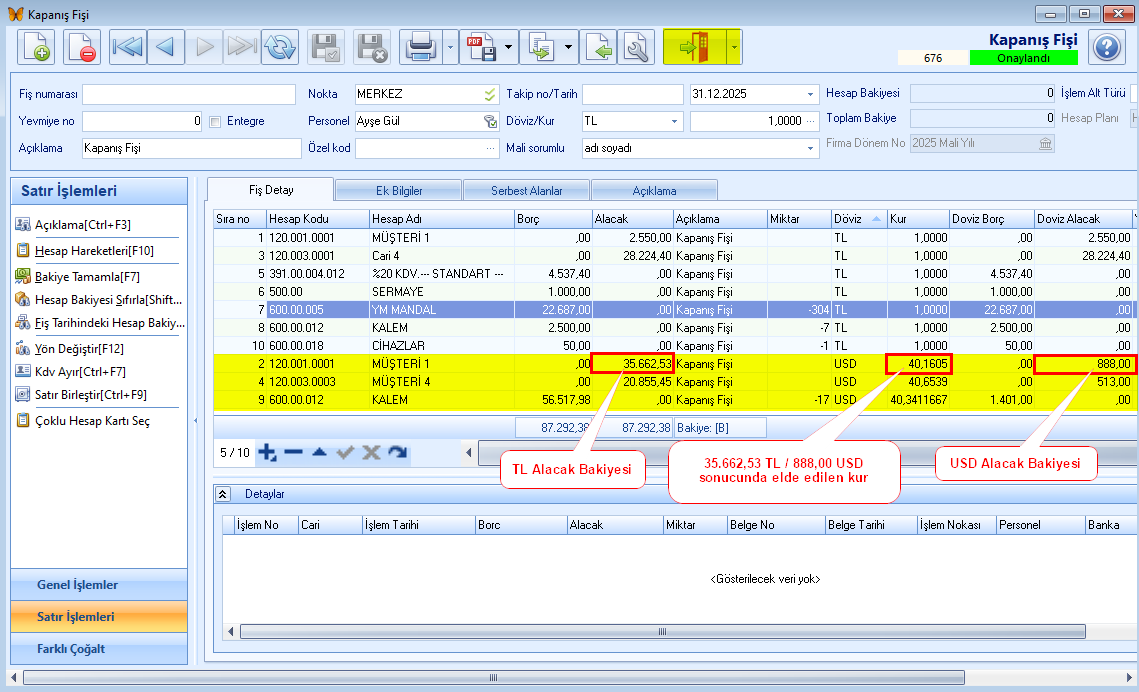Screen dimensions: 1139x692
Task: Go to the first record arrow
Action: 127,47
